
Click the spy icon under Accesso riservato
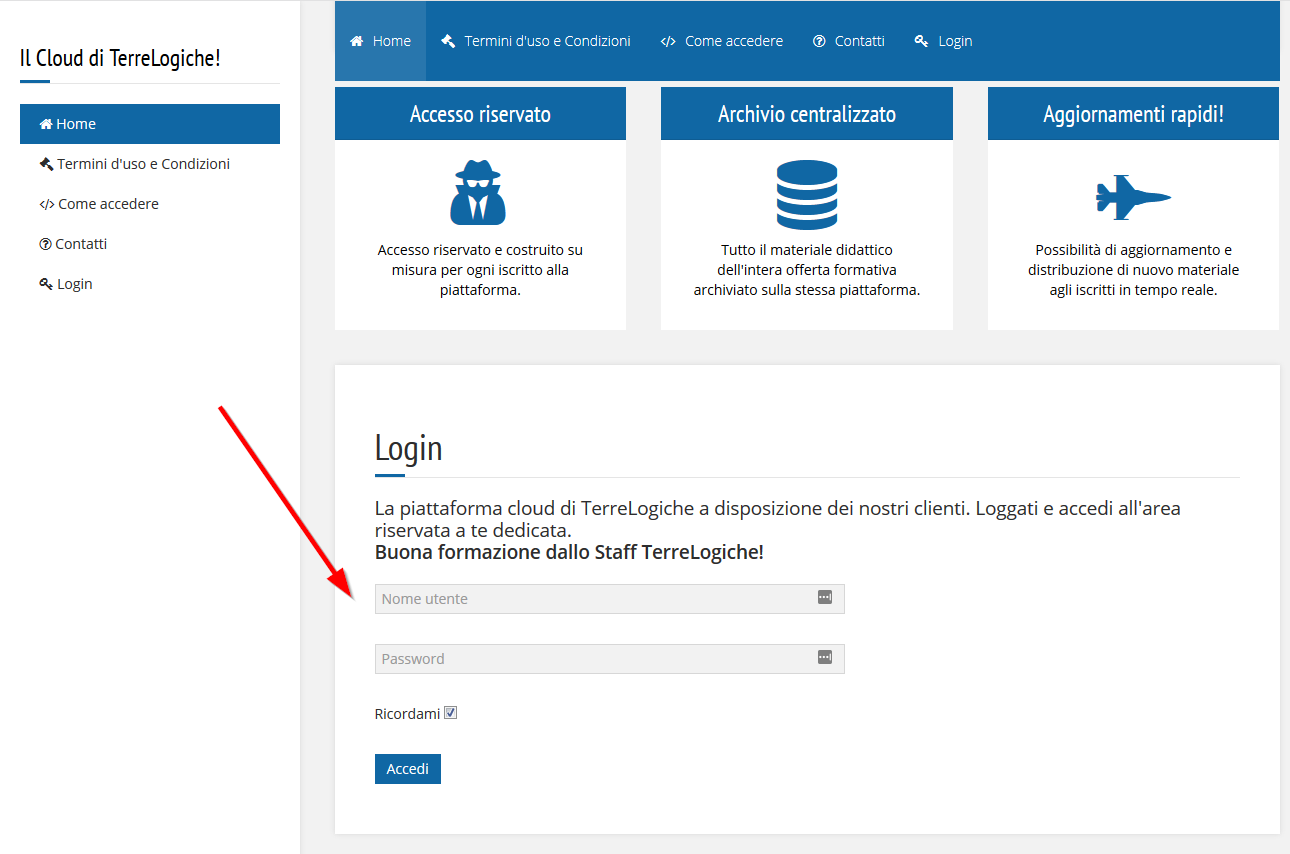click(478, 192)
